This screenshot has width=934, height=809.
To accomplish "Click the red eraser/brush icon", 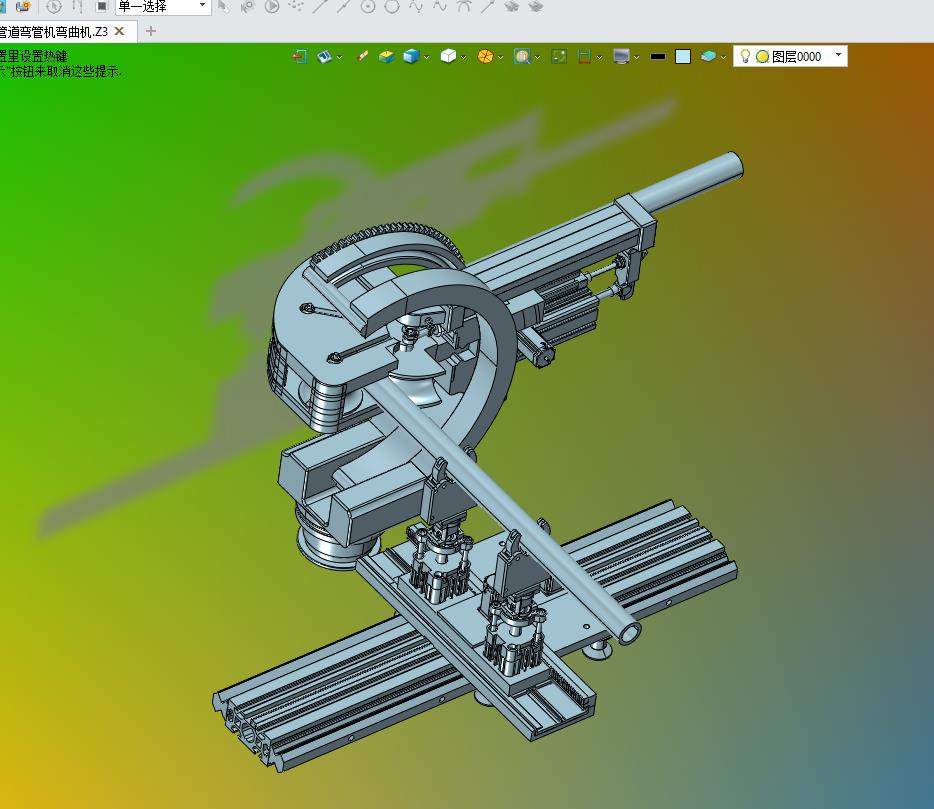I will [x=362, y=57].
